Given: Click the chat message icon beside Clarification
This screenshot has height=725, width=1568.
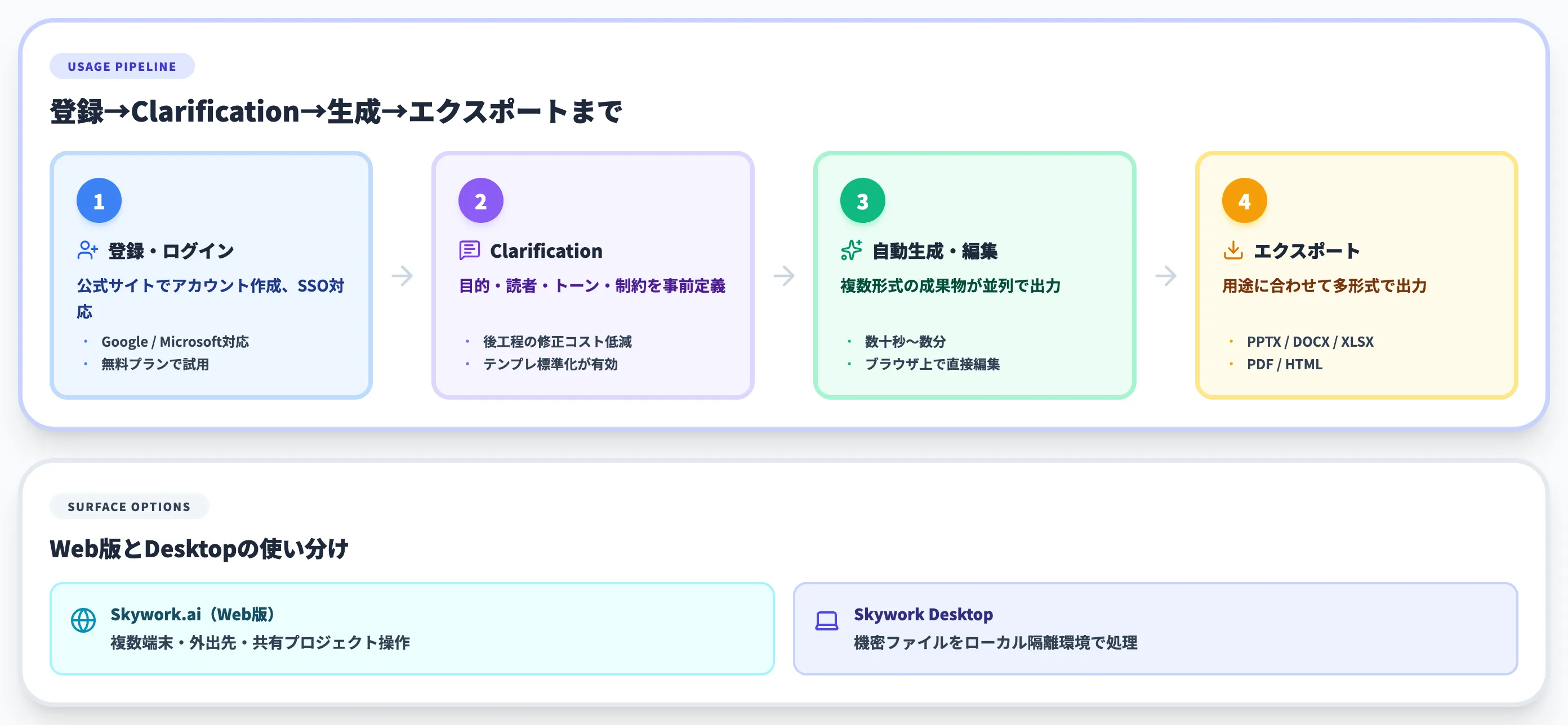Looking at the screenshot, I should (469, 250).
